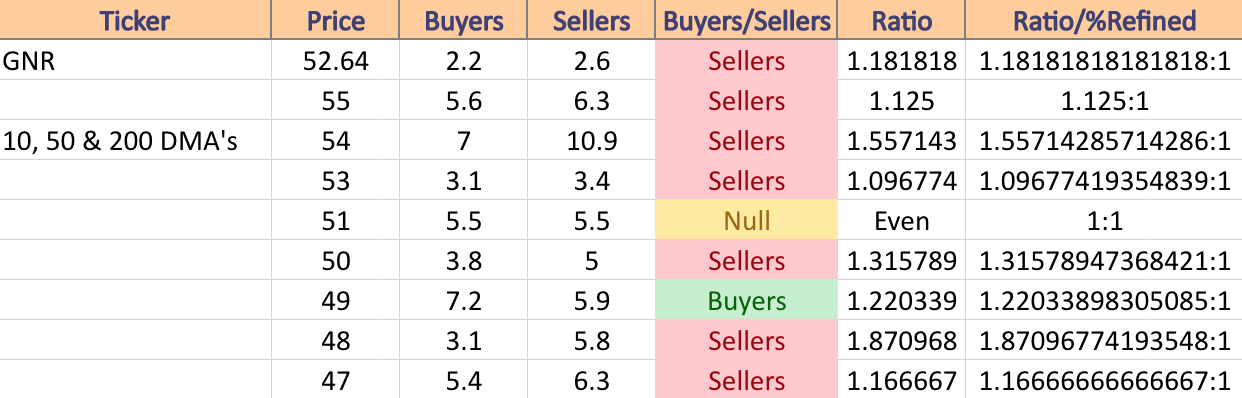Select the Ticker column header
The height and width of the screenshot is (398, 1242).
pyautogui.click(x=136, y=20)
